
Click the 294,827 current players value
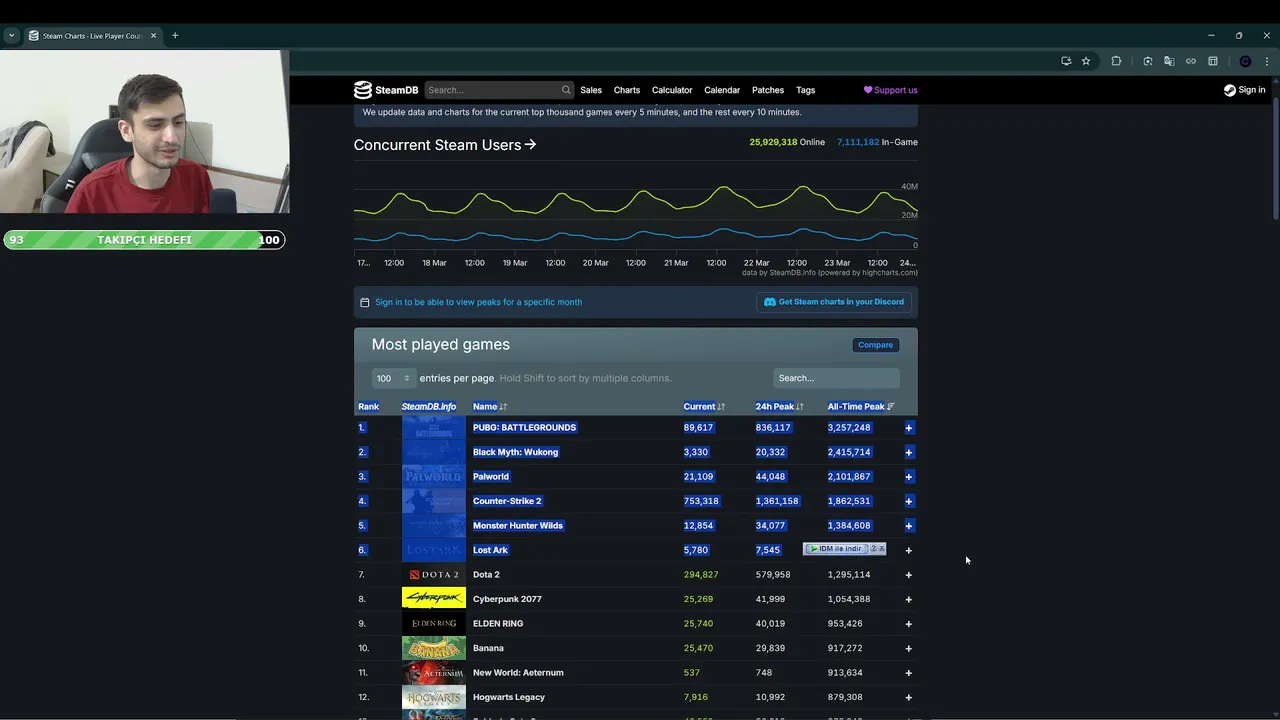701,575
